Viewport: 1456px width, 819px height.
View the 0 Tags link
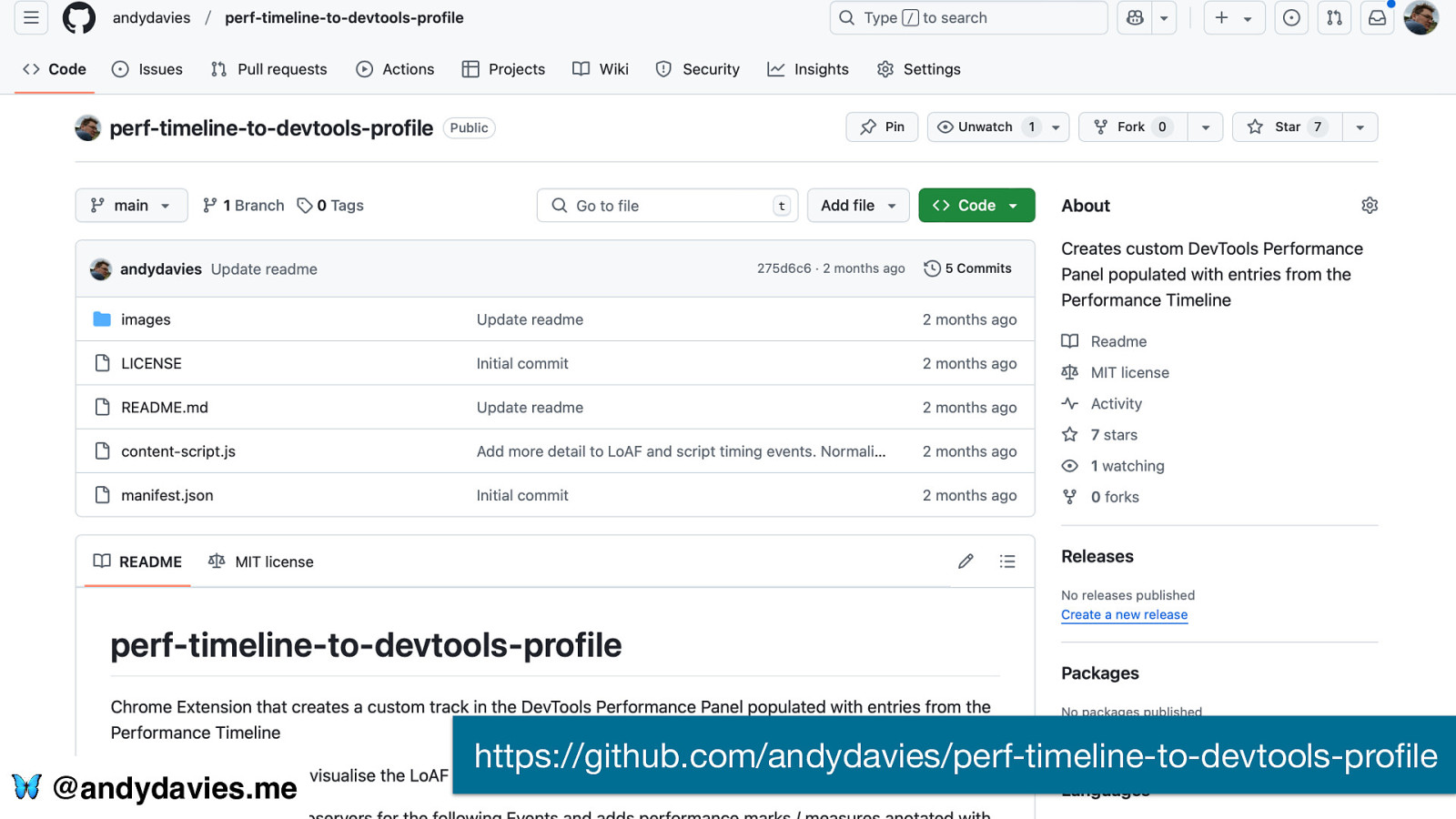(330, 206)
